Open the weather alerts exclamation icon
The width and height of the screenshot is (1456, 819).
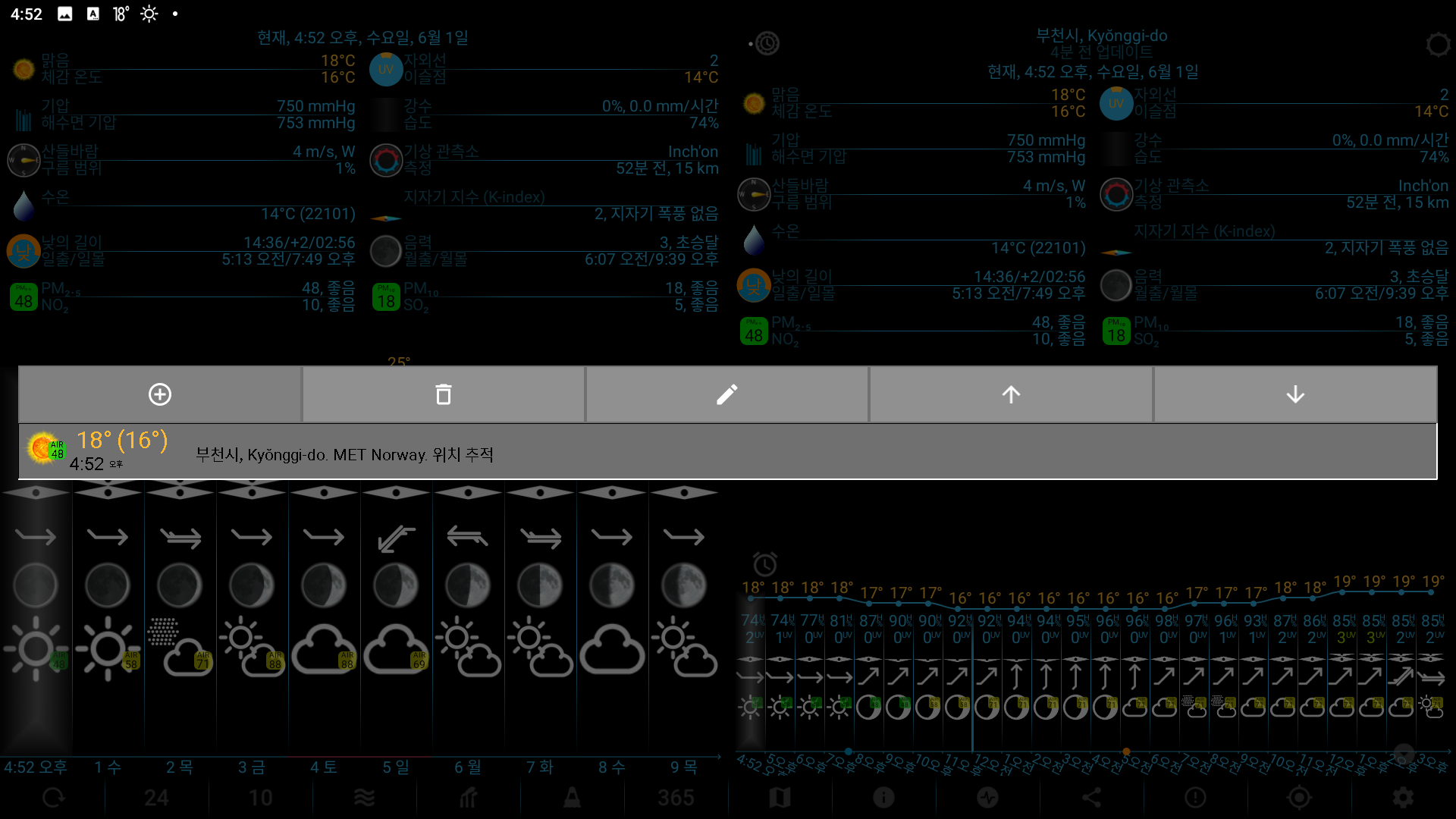1195,798
